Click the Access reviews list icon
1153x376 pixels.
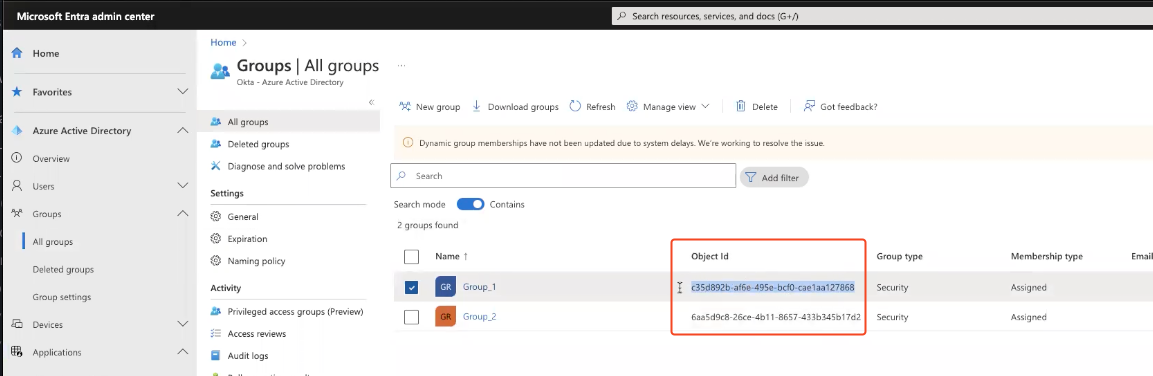(x=216, y=333)
